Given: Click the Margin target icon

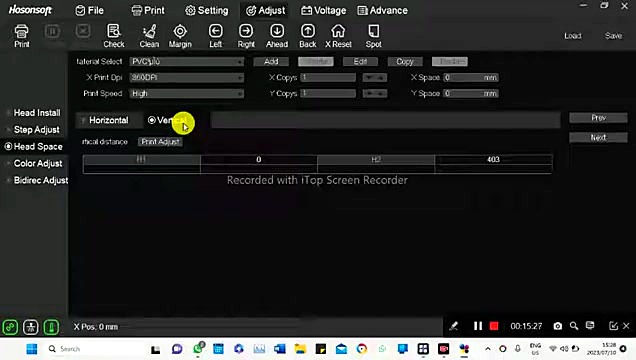Looking at the screenshot, I should (180, 36).
